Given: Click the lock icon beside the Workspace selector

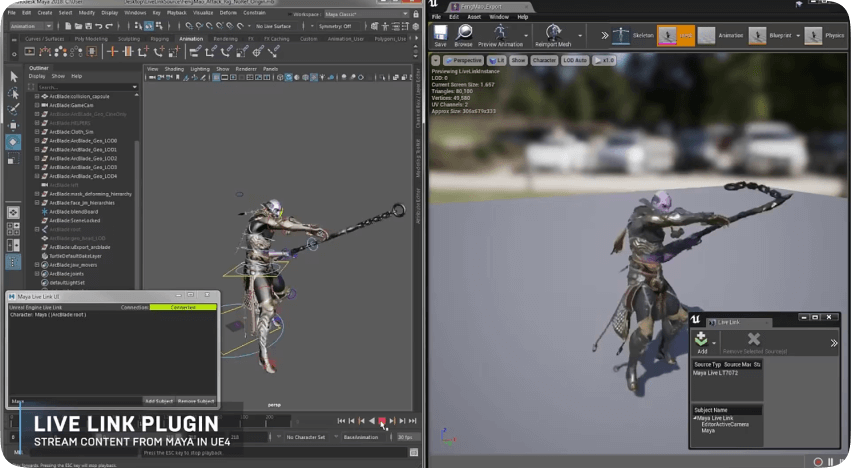Looking at the screenshot, I should (416, 14).
